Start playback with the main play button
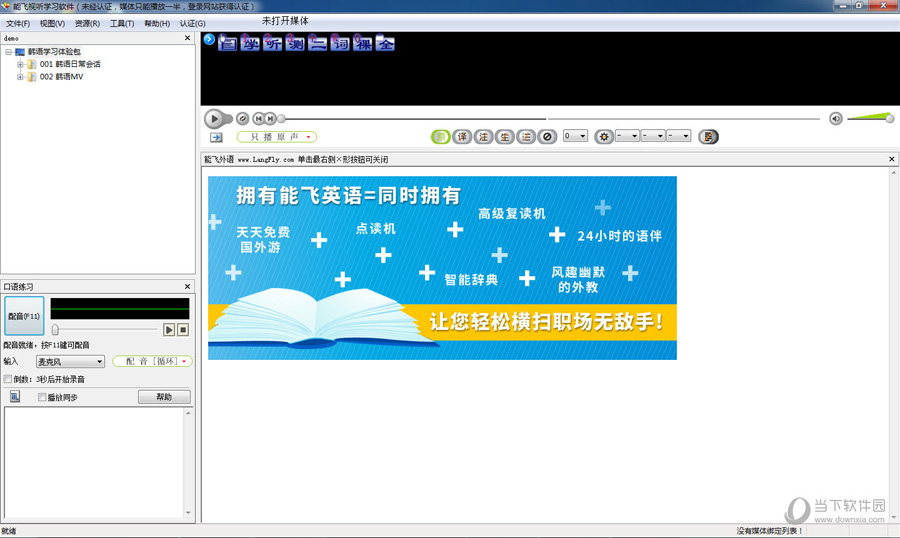This screenshot has height=538, width=900. [x=214, y=119]
